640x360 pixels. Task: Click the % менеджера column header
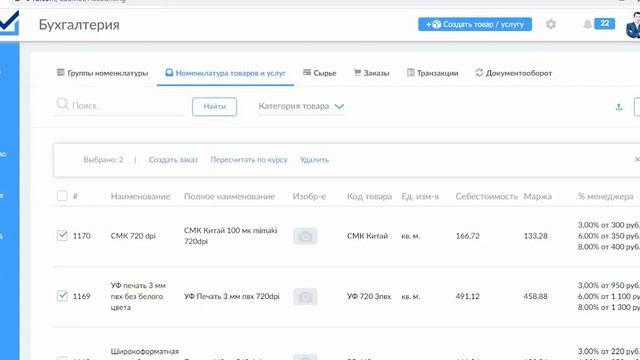point(605,196)
